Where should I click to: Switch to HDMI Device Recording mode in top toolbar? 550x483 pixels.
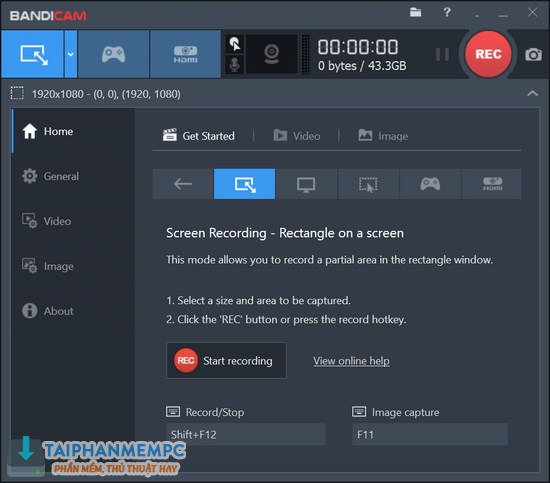pos(185,54)
